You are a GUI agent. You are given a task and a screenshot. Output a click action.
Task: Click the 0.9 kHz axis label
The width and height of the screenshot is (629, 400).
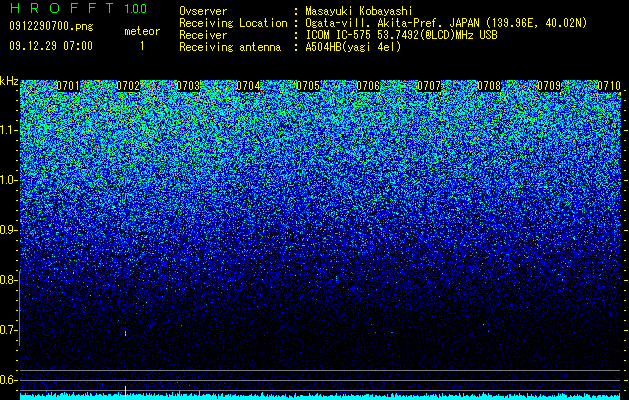pos(8,230)
